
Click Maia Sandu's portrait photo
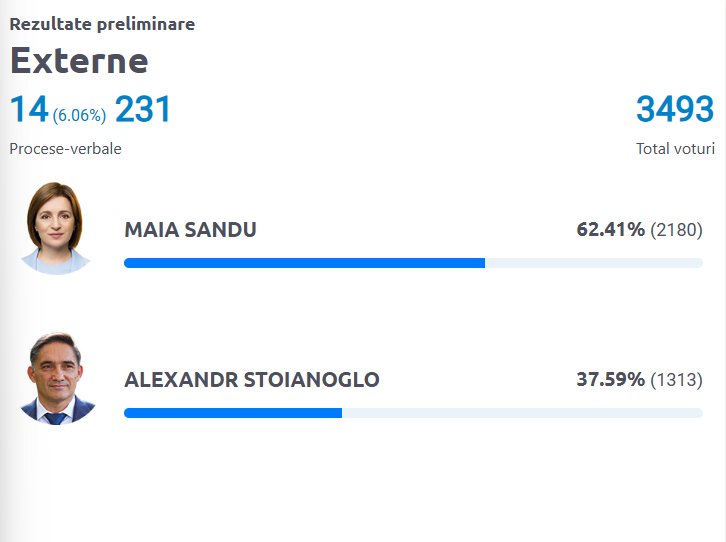coord(56,229)
